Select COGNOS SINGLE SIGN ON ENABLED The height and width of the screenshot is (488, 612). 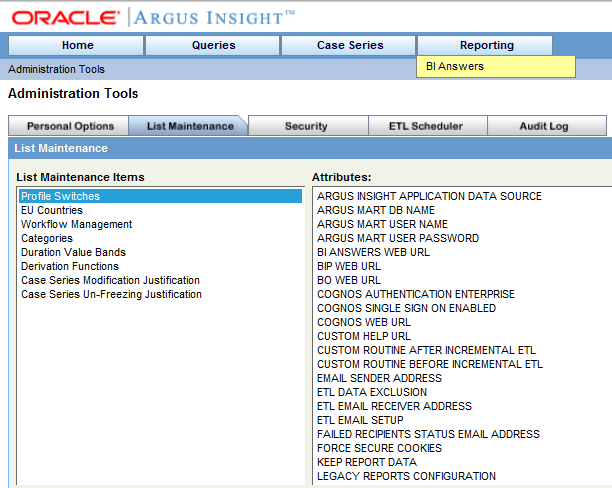(x=406, y=308)
